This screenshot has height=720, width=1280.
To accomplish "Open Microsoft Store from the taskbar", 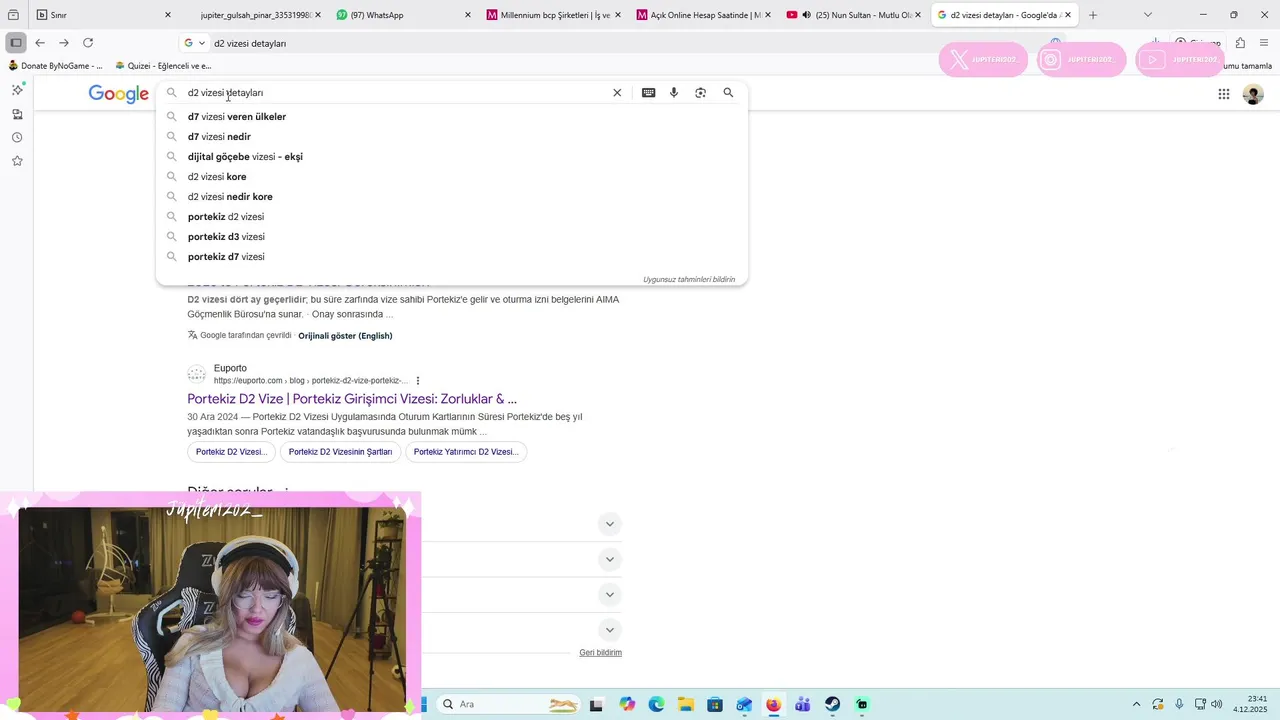I will click(714, 704).
